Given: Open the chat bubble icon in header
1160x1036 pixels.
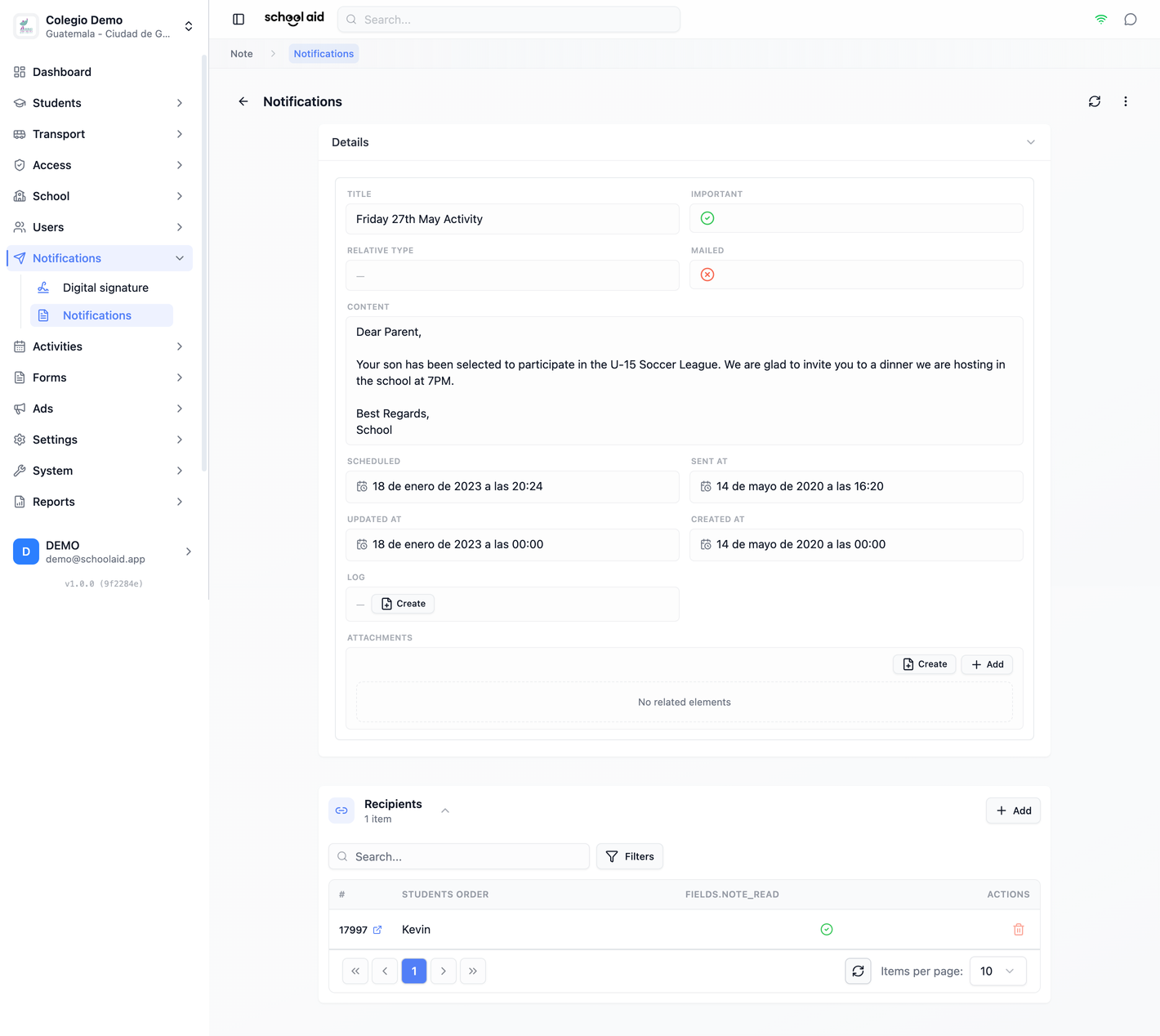Looking at the screenshot, I should (x=1131, y=20).
